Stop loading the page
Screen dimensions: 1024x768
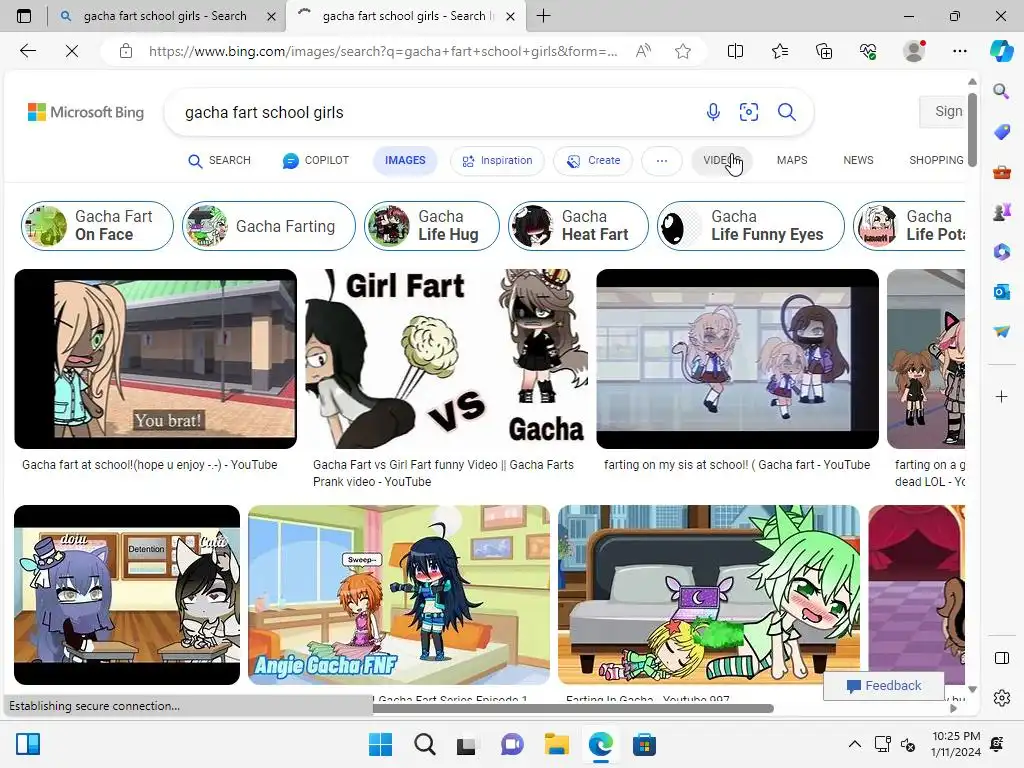[72, 51]
